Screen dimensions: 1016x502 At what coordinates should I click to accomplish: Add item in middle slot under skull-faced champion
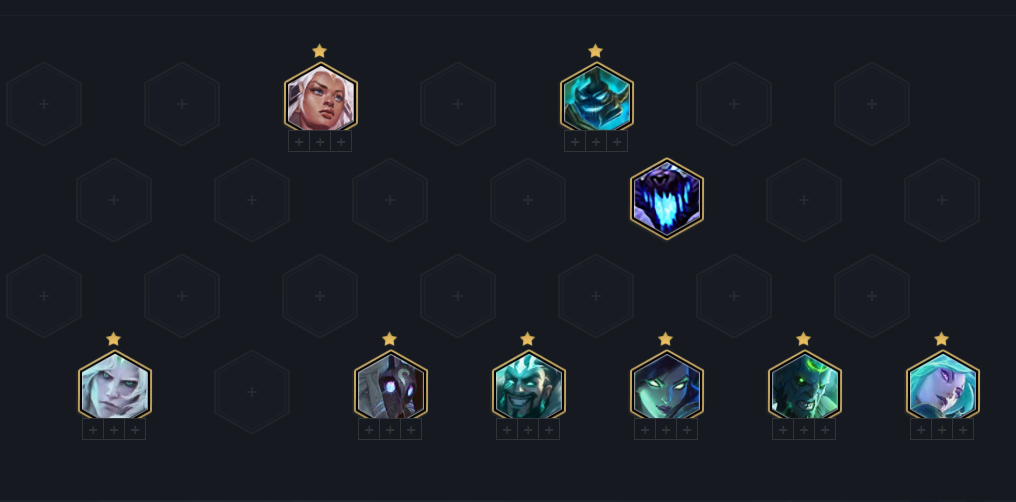[x=596, y=141]
